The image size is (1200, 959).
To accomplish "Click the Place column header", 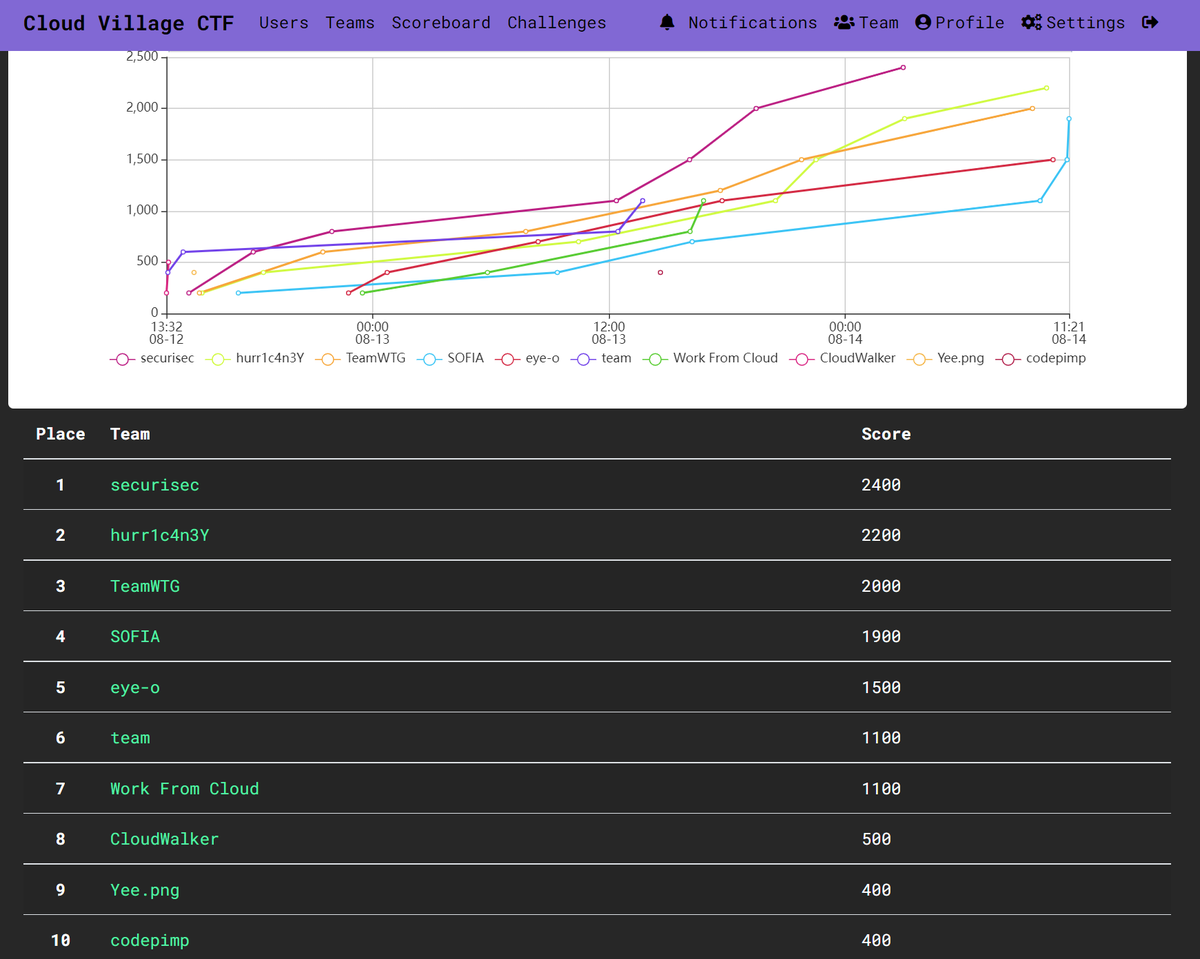I will [x=60, y=434].
